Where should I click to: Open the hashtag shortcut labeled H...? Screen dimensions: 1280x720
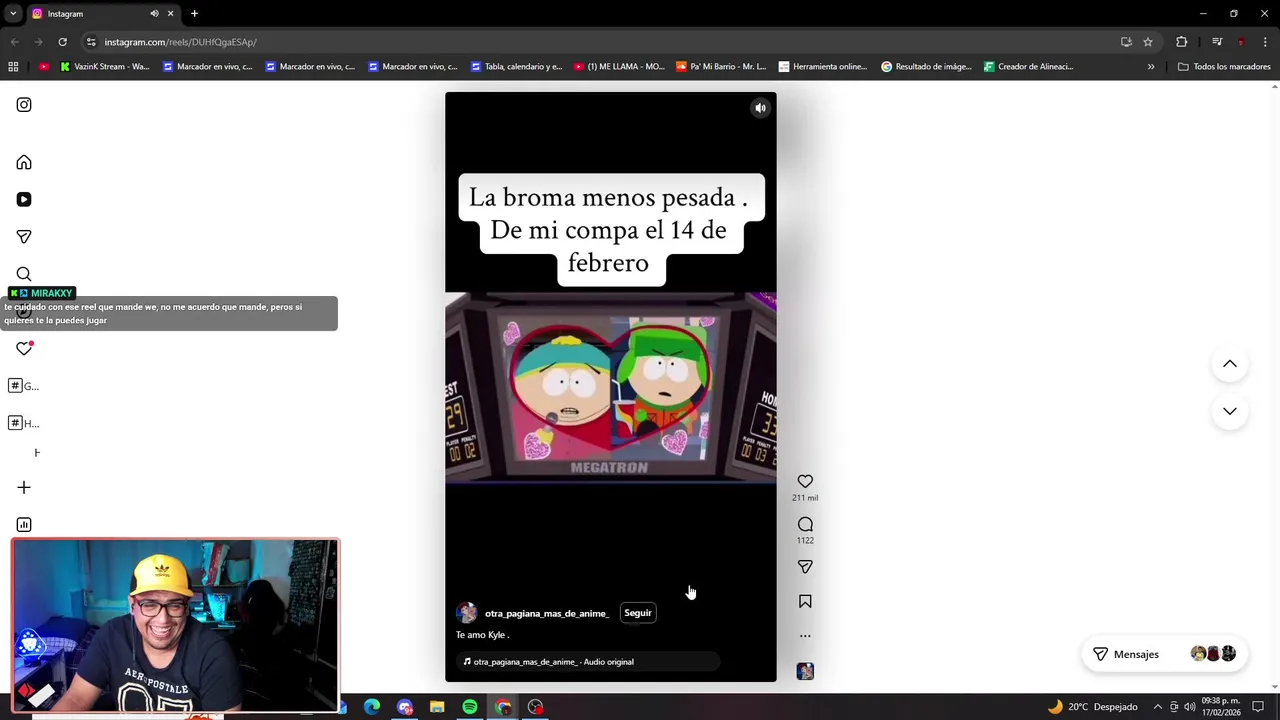tap(23, 423)
